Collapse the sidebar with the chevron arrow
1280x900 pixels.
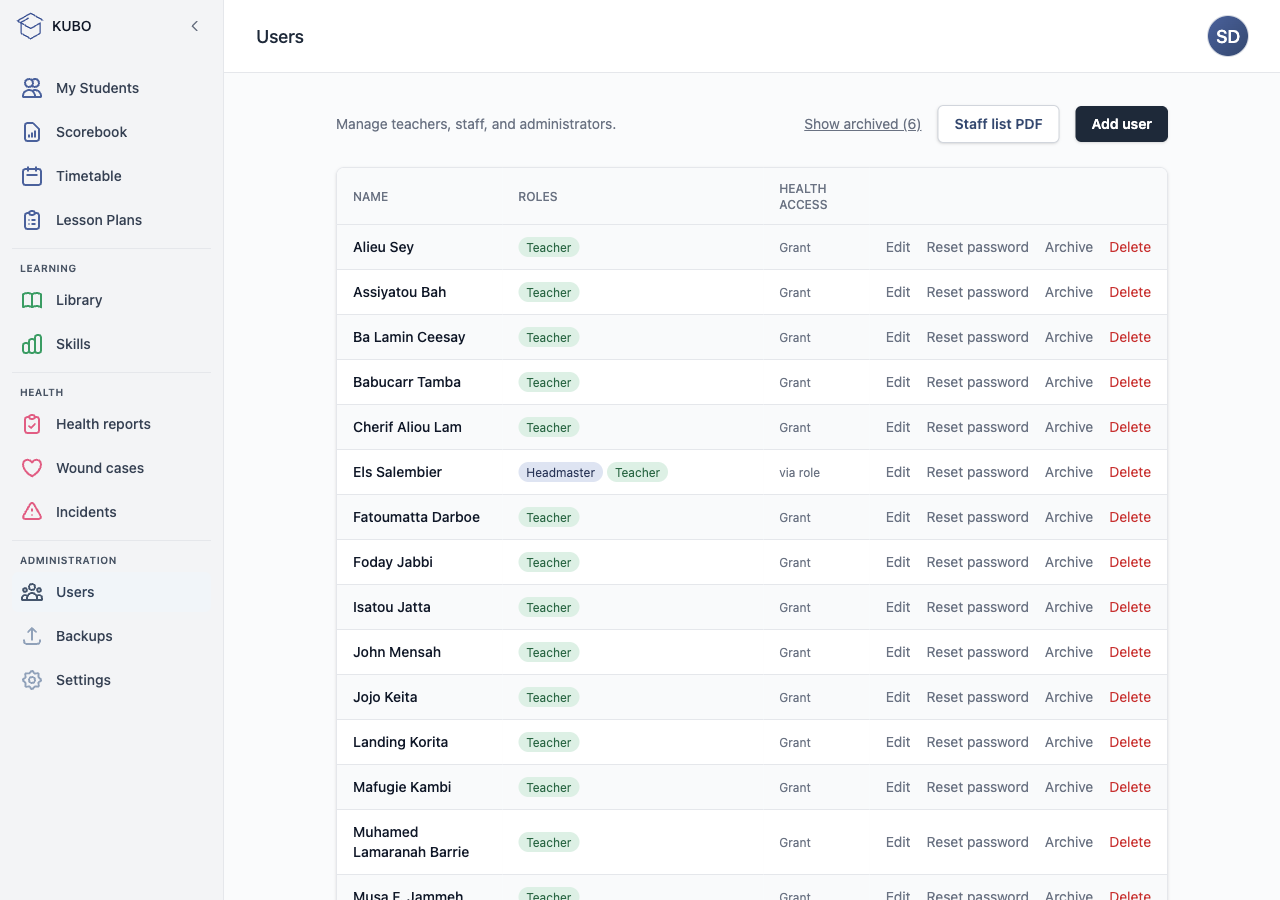tap(195, 26)
